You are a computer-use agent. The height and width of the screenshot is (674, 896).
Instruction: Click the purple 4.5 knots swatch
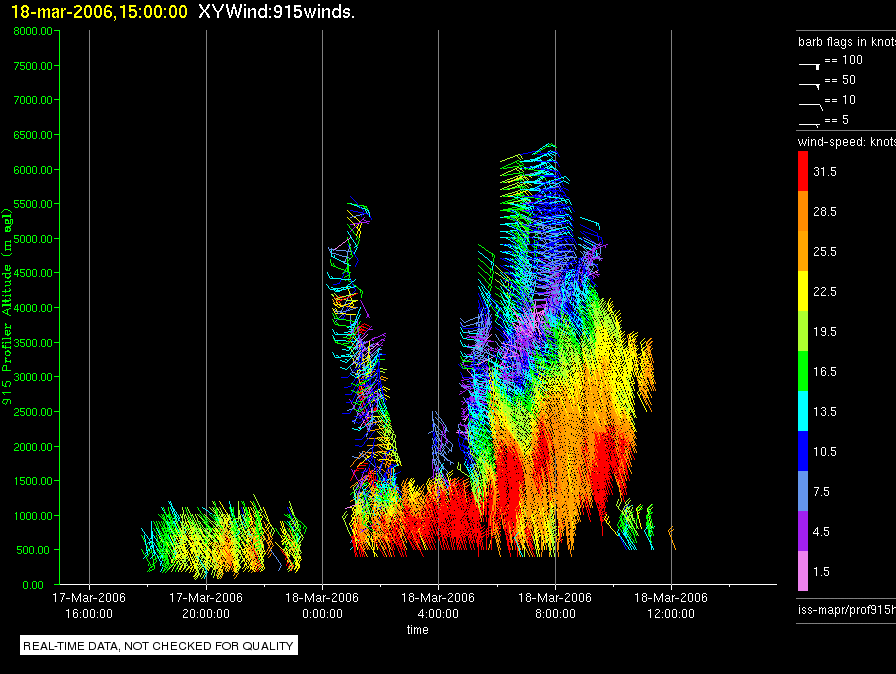[803, 531]
